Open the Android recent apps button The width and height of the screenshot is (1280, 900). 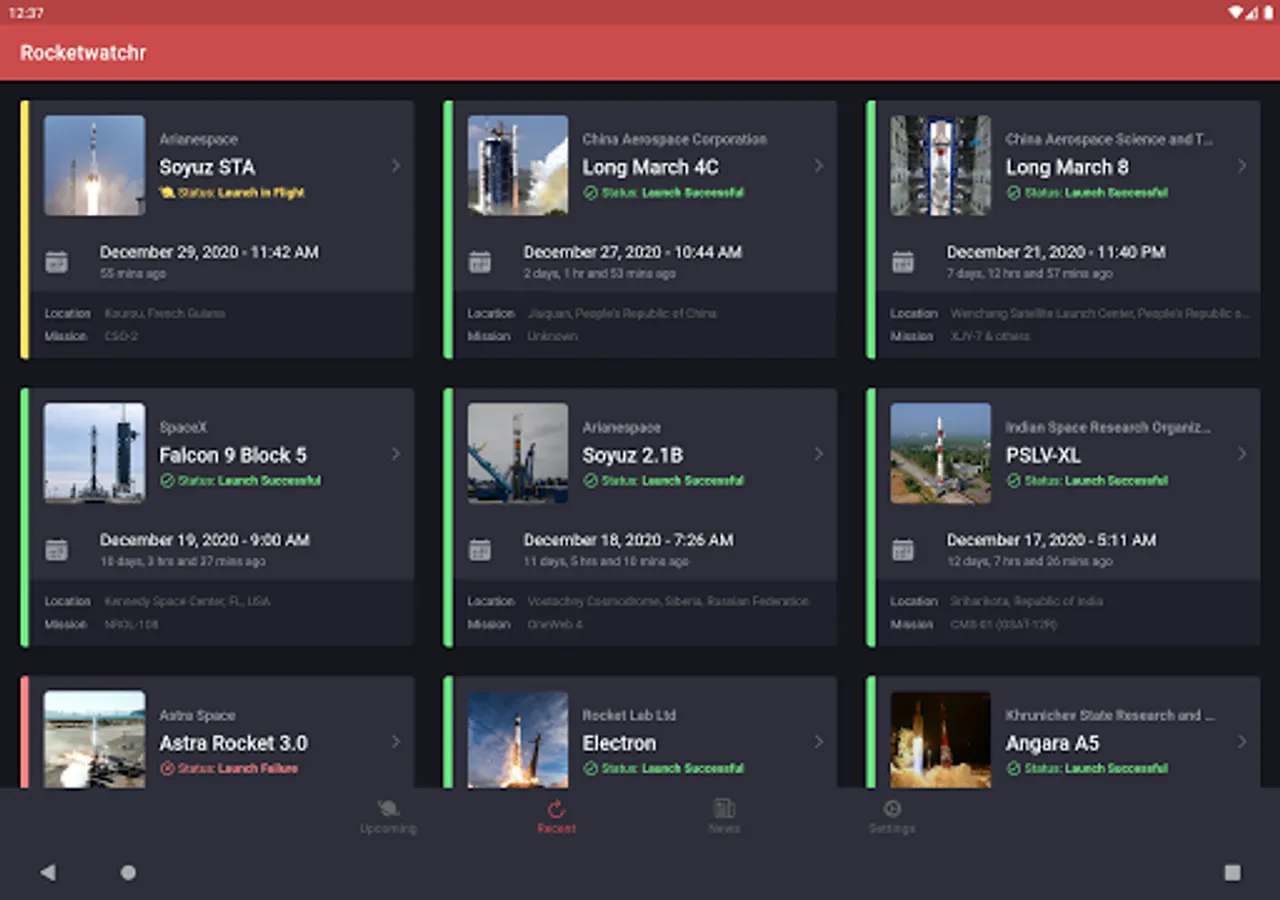(1232, 872)
